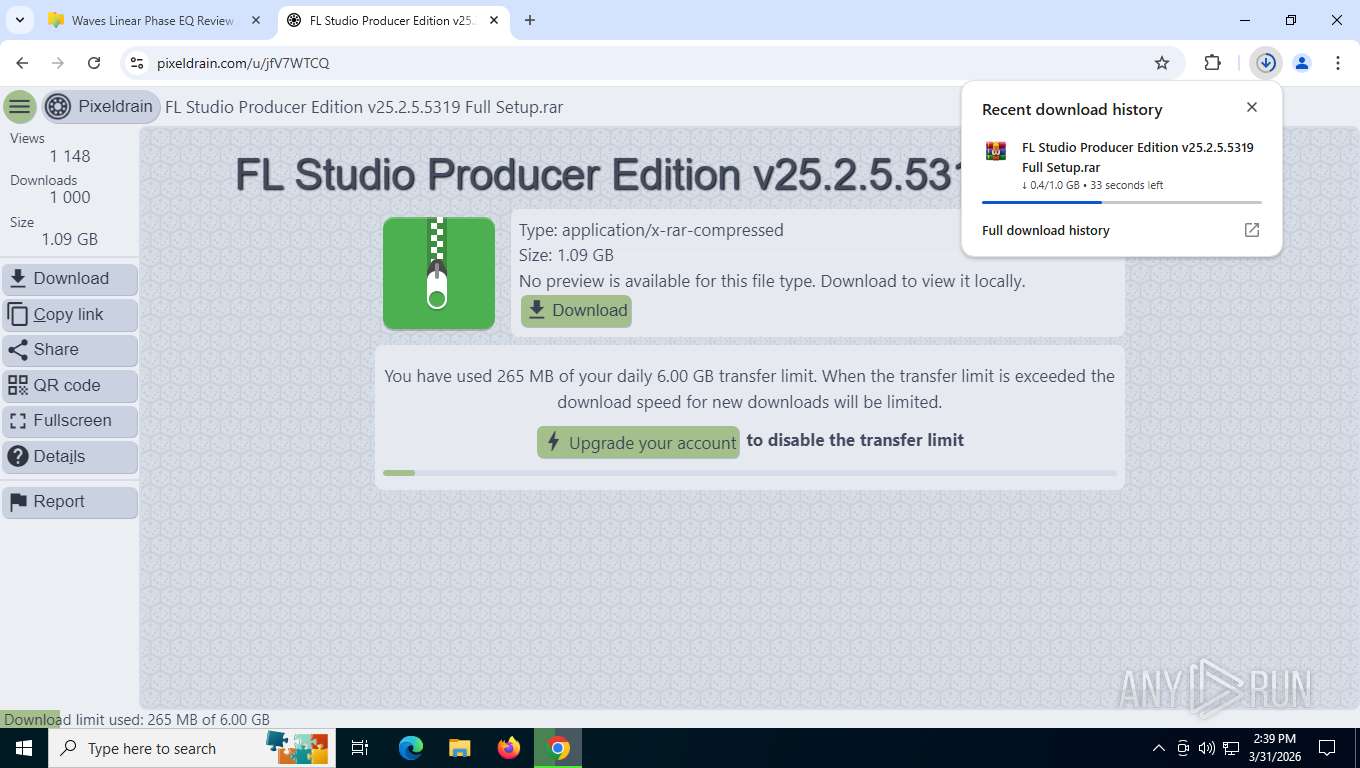Open a new browser tab
Screen dimensions: 1360x768
pyautogui.click(x=530, y=20)
